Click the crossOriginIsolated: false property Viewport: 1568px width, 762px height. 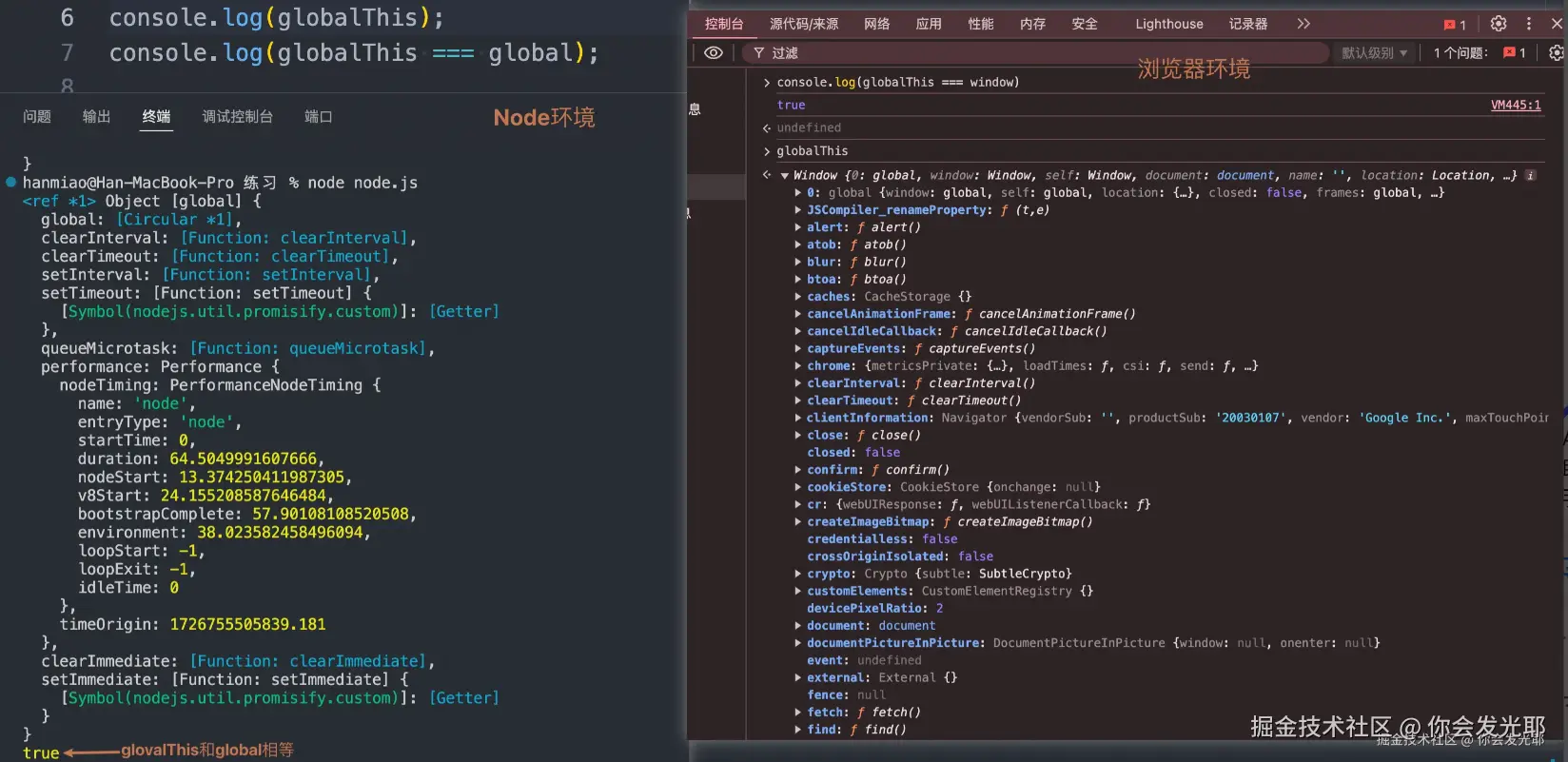pos(900,557)
